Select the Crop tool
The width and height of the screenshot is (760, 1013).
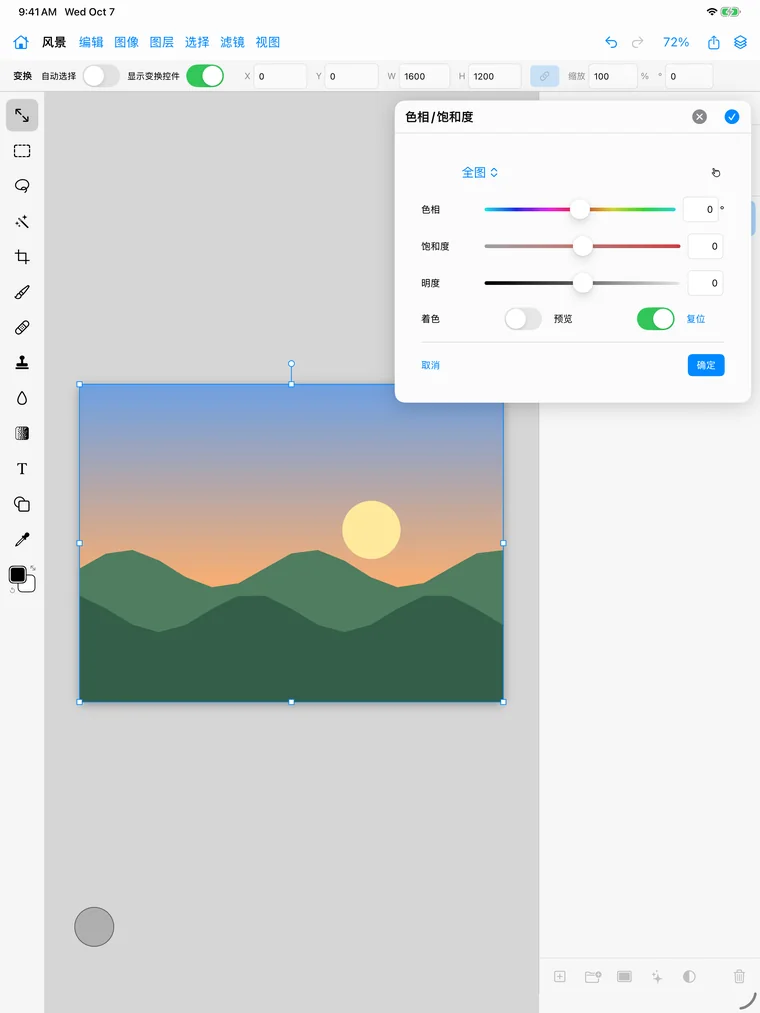coord(22,256)
